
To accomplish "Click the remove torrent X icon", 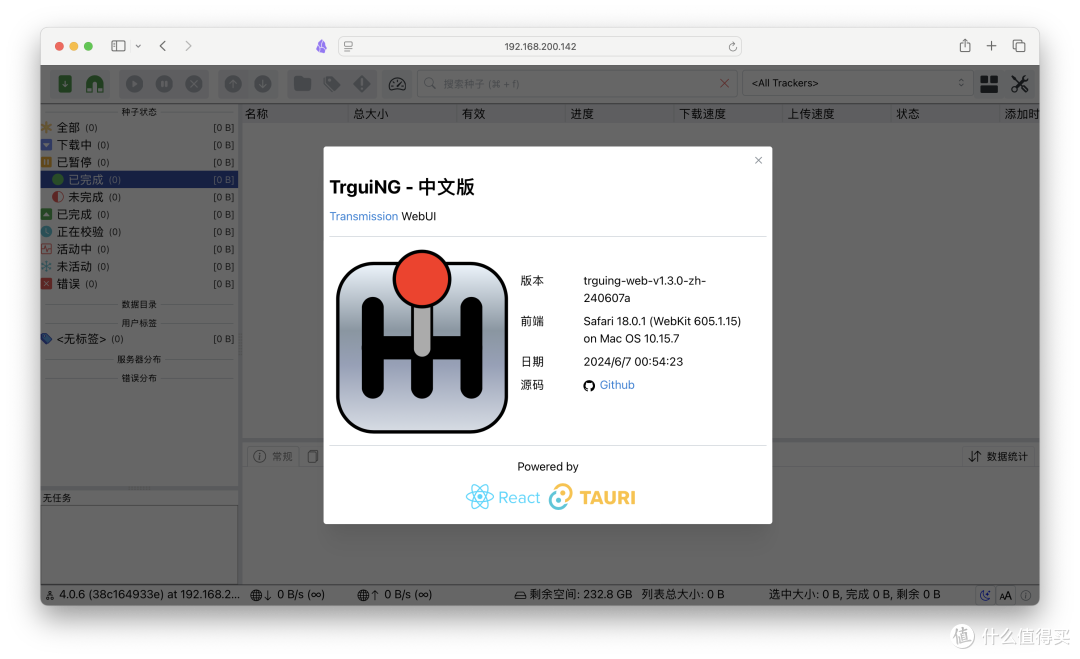I will tap(194, 84).
